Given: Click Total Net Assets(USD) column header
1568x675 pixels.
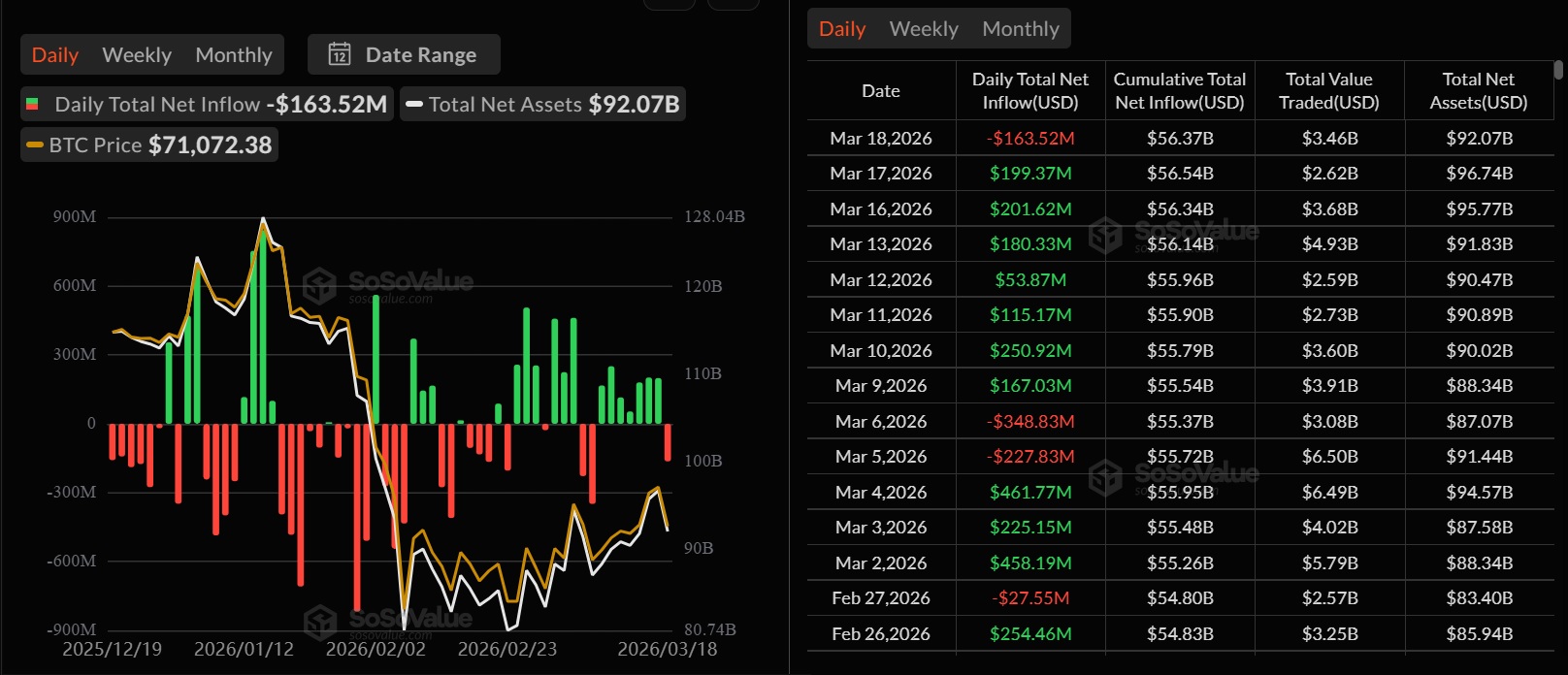Looking at the screenshot, I should click(1479, 91).
